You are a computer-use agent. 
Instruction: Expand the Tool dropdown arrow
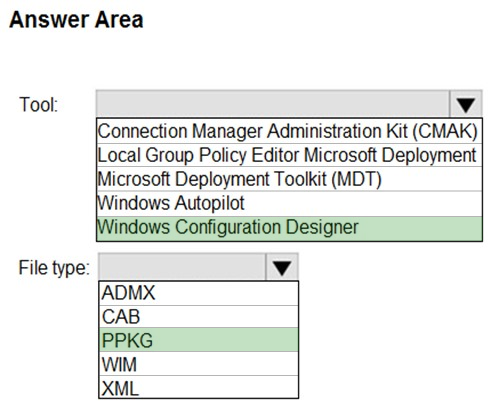[x=466, y=104]
